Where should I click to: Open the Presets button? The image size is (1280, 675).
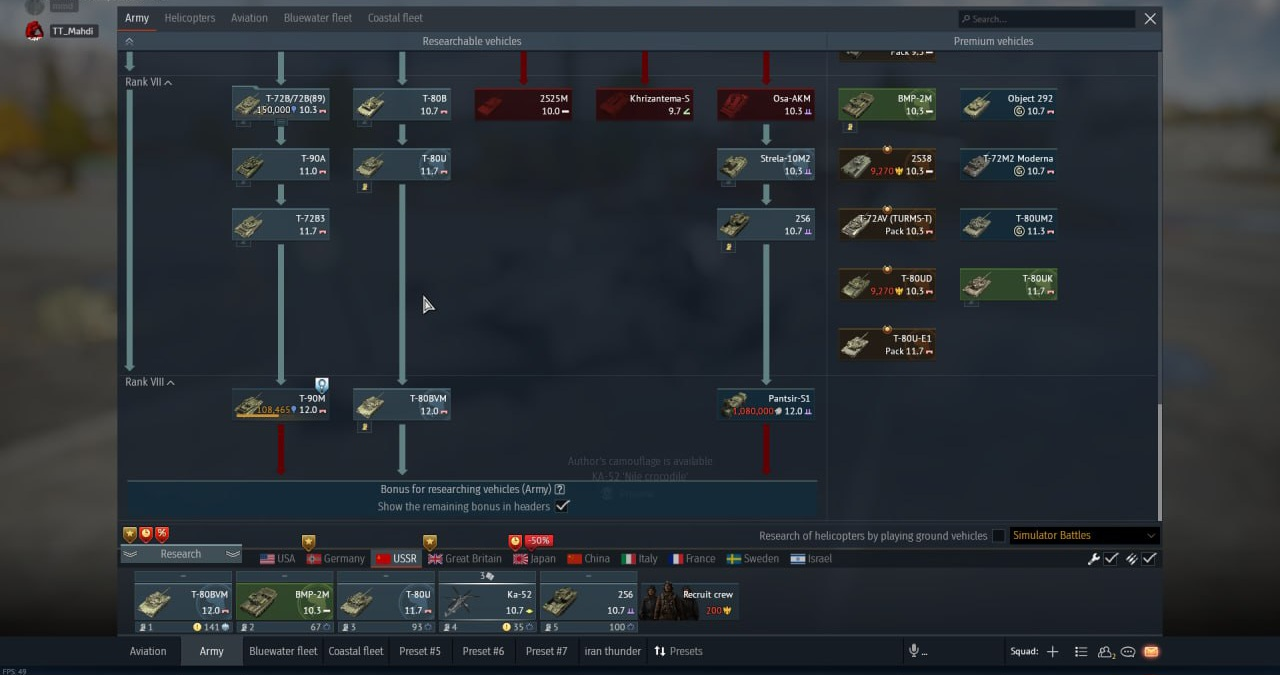(678, 651)
